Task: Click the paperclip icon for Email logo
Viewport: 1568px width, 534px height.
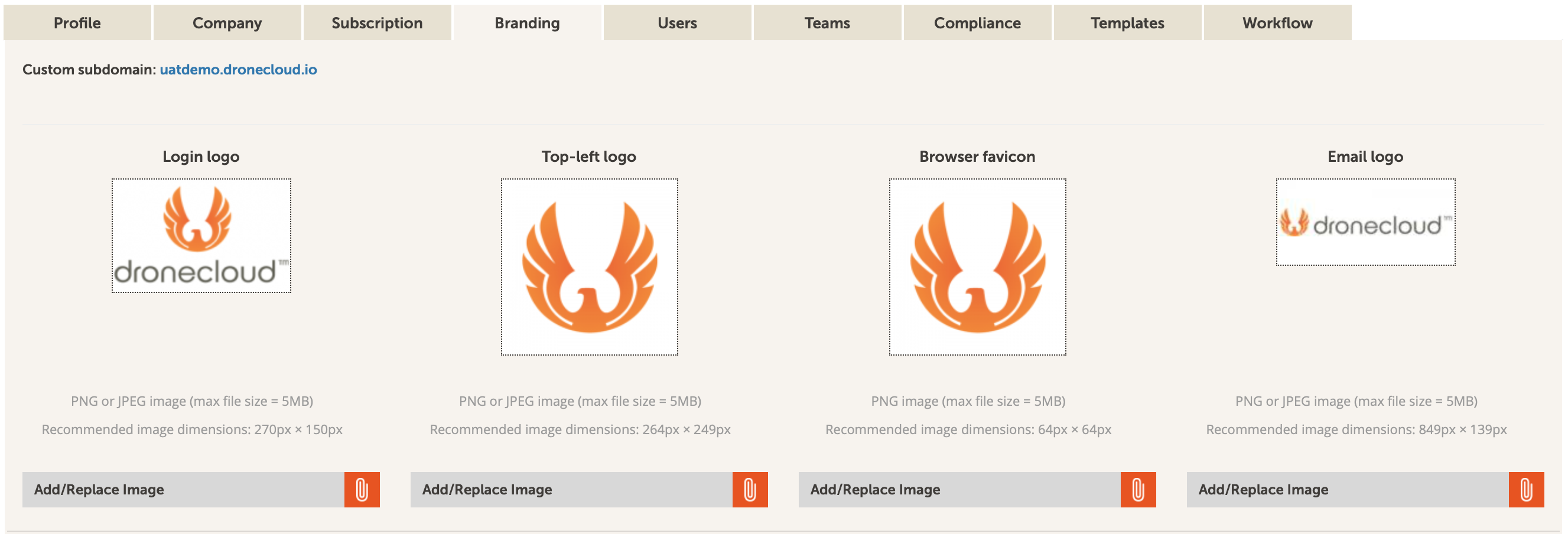Action: coord(1527,490)
